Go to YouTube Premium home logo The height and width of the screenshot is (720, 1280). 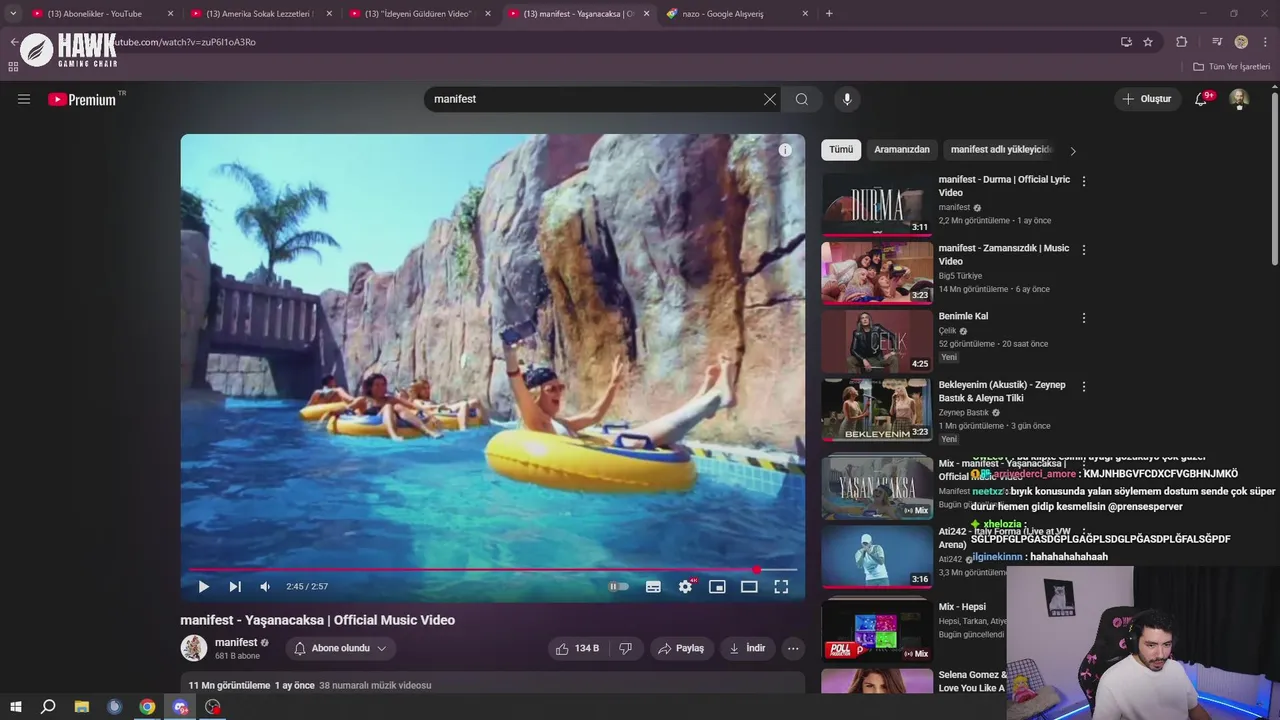click(x=82, y=99)
